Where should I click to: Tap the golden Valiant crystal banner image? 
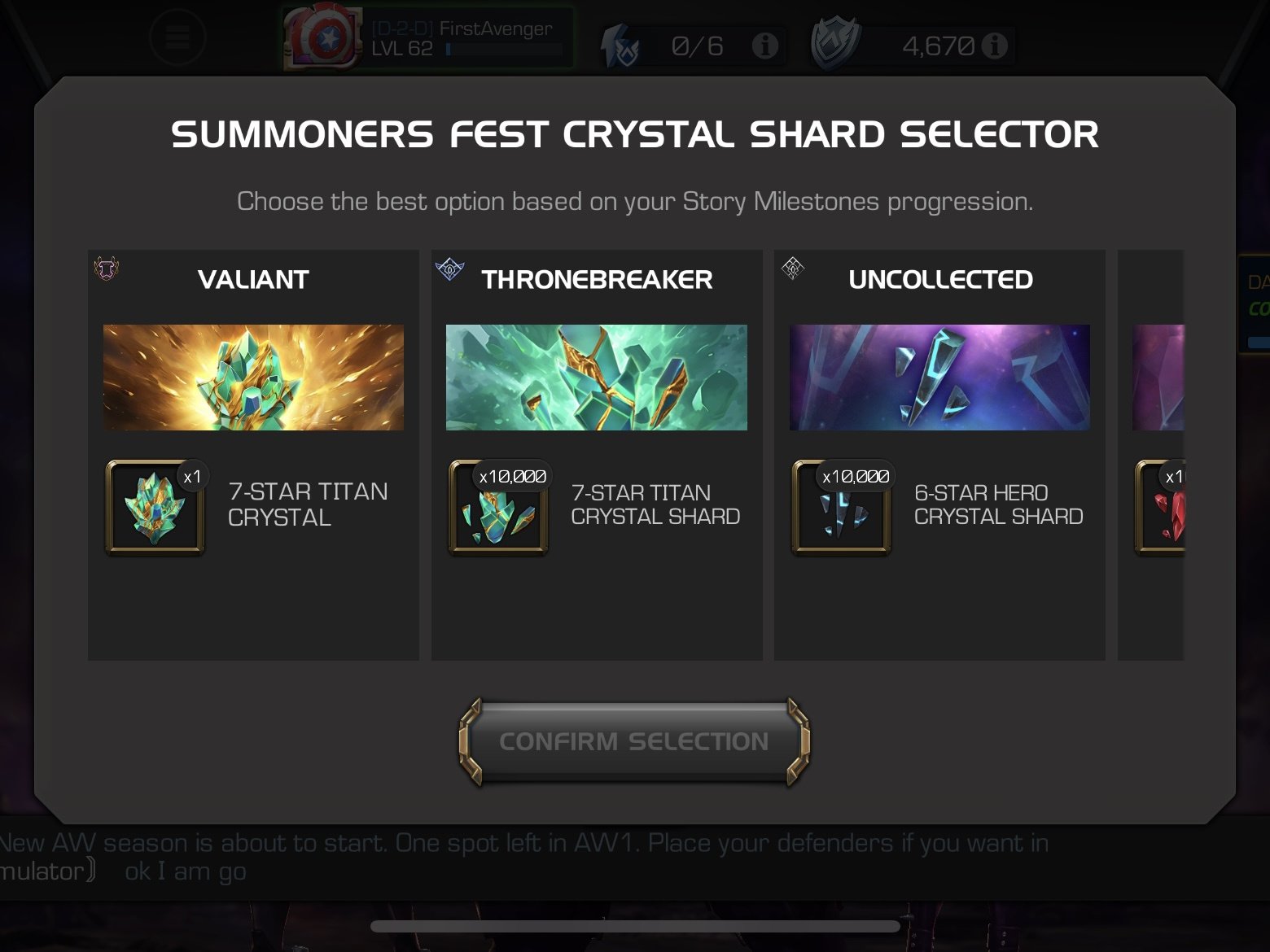tap(253, 378)
